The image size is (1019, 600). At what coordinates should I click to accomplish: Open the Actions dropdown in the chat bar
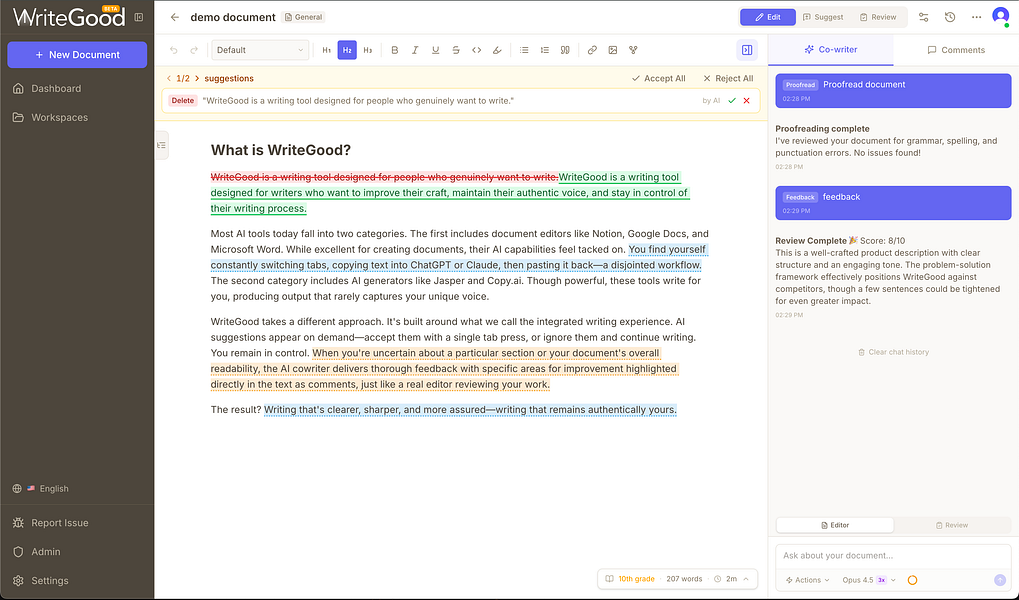tap(806, 580)
